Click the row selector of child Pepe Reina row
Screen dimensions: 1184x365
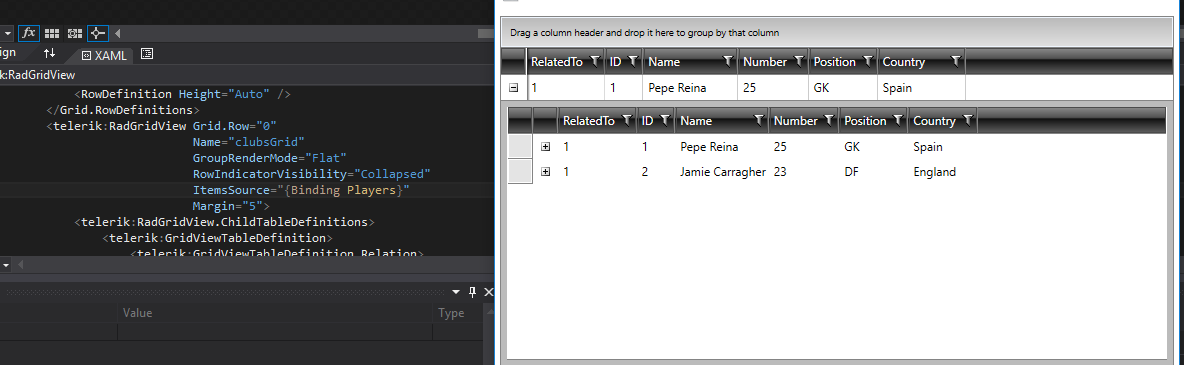(x=520, y=147)
